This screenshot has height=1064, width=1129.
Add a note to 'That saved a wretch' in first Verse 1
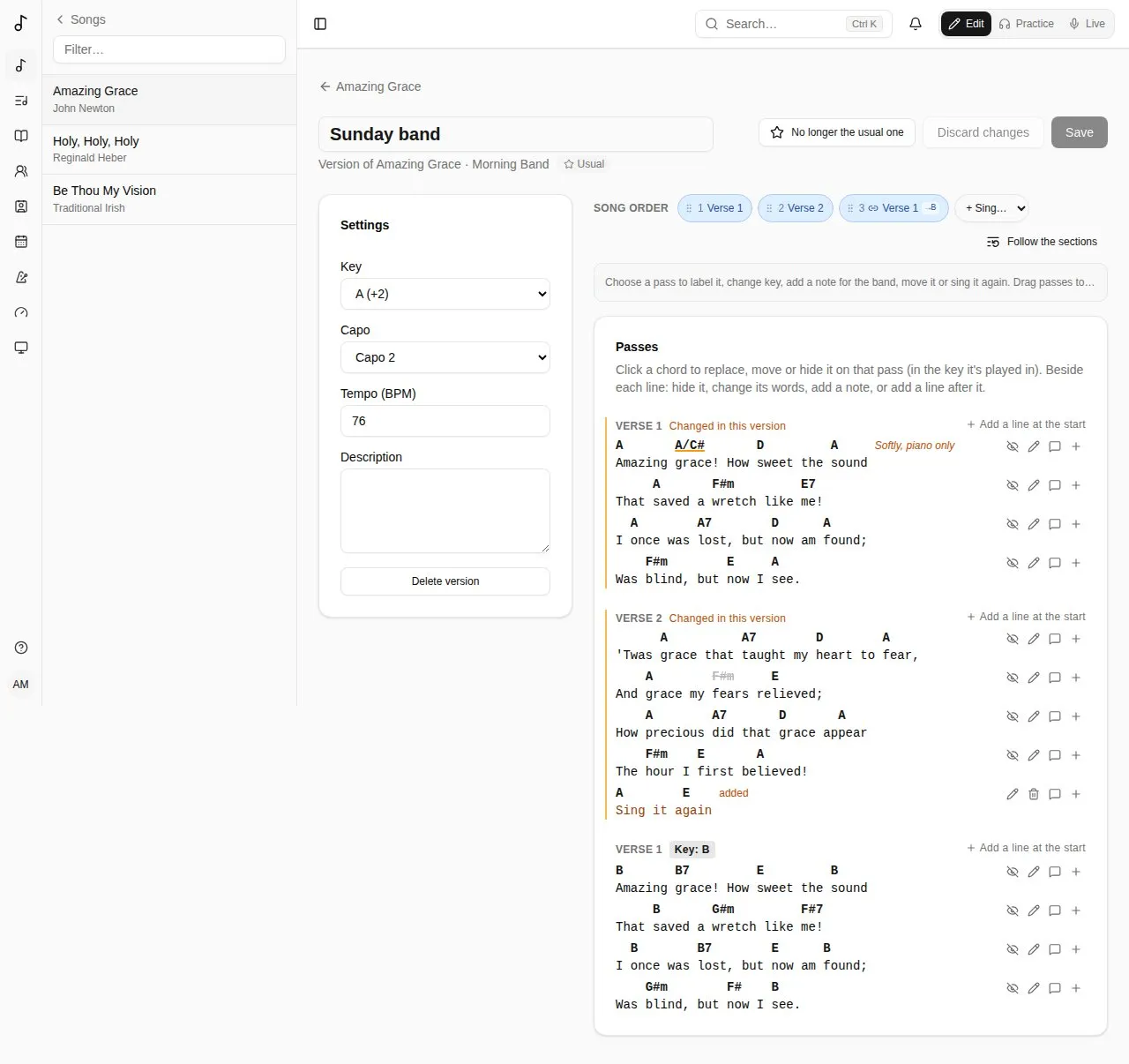pyautogui.click(x=1055, y=485)
